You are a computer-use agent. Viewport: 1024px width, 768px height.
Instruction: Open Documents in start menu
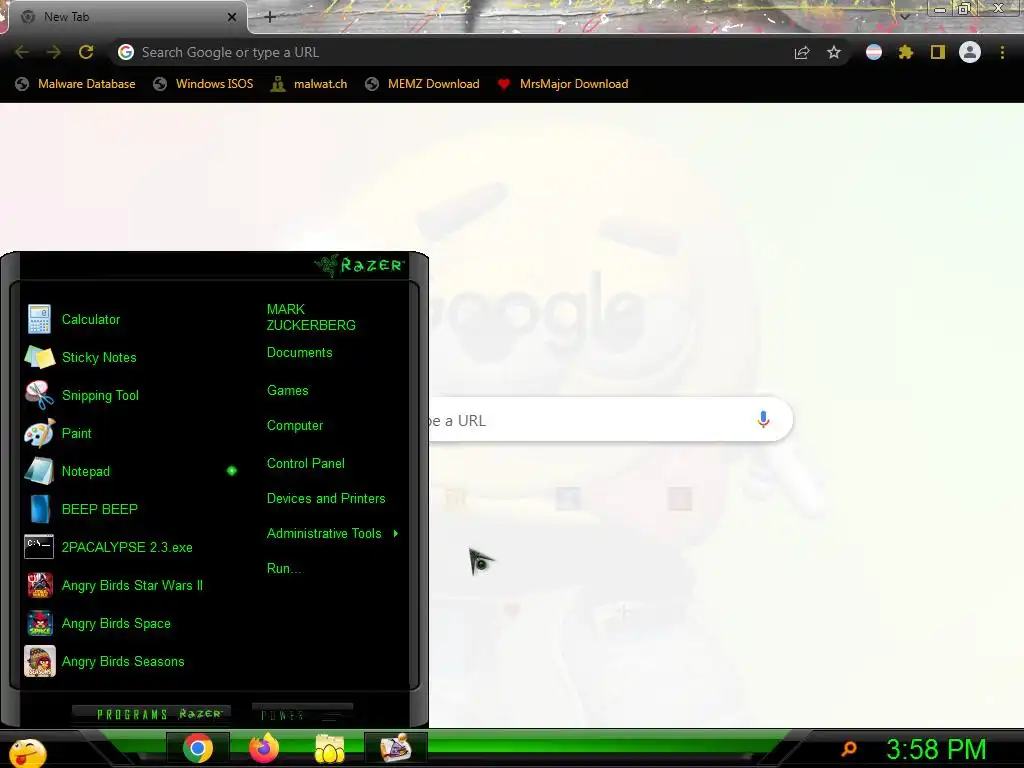point(300,353)
